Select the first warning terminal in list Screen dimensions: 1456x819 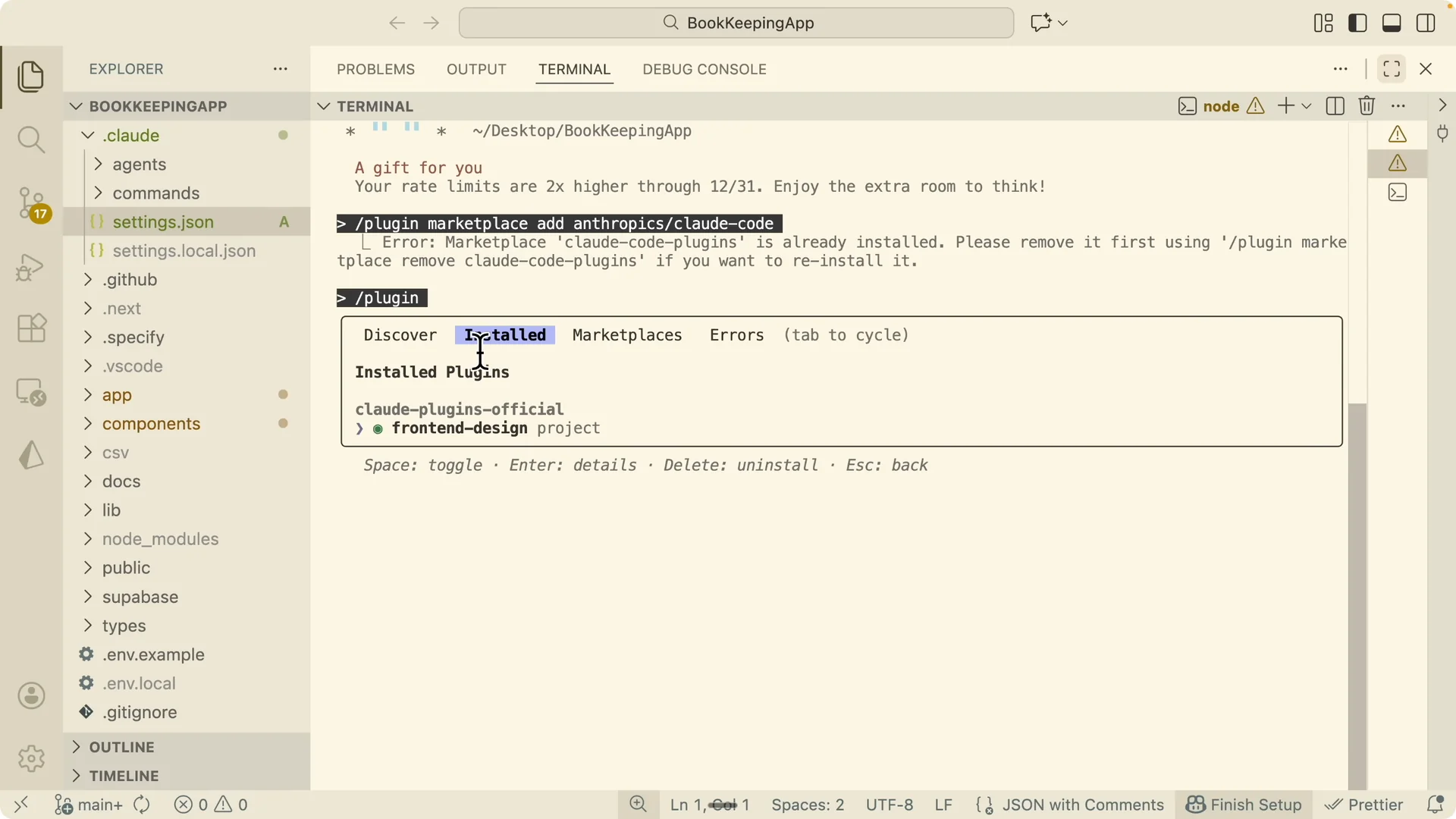1398,134
